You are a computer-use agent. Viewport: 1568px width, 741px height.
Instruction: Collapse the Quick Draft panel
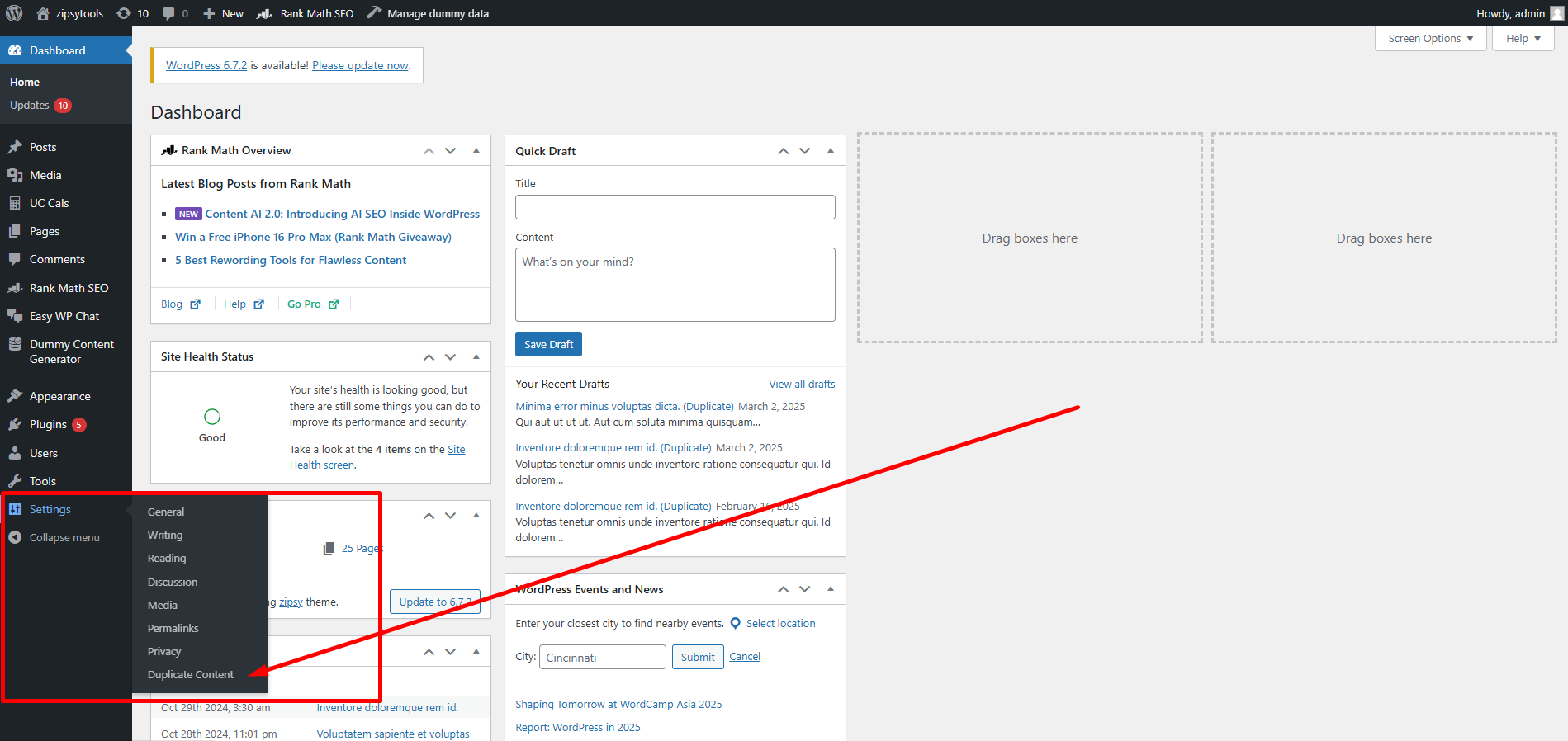click(831, 151)
